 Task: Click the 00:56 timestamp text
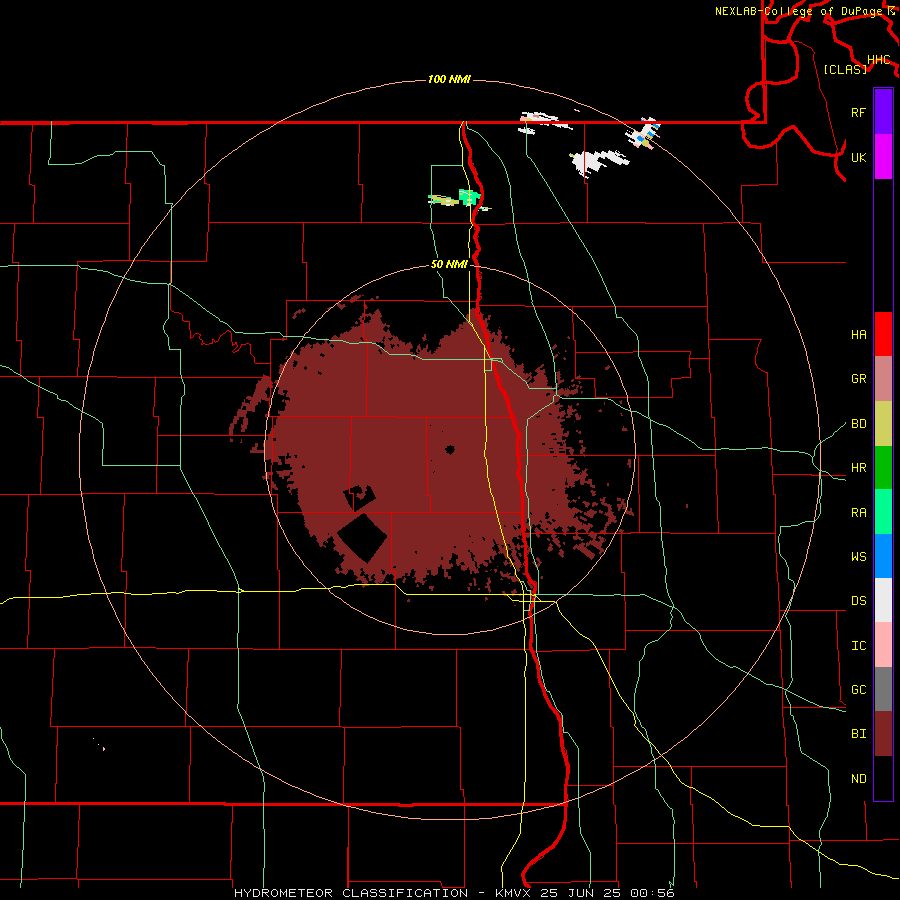click(x=652, y=893)
